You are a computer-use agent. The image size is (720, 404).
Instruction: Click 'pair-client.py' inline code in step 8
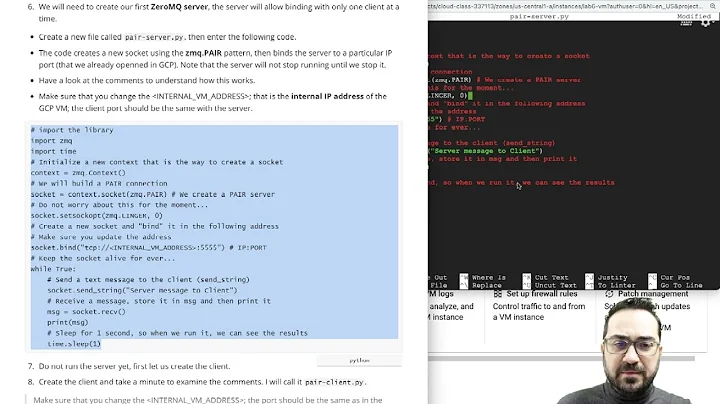[334, 382]
